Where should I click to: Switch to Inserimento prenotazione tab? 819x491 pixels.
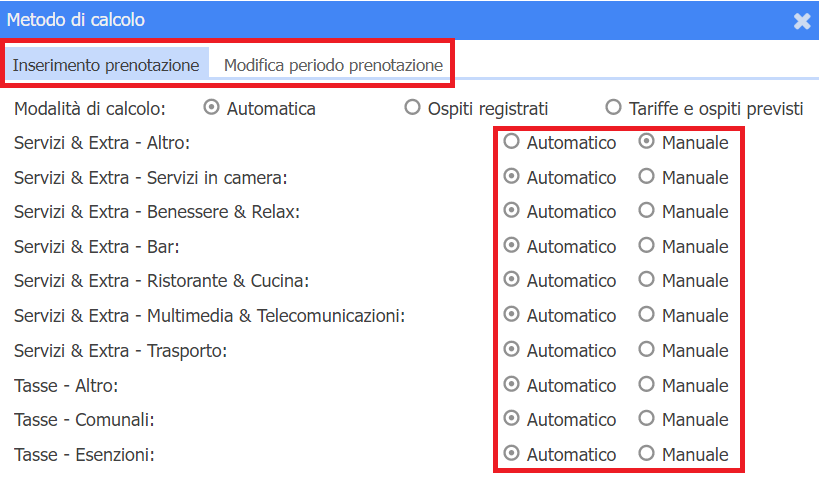(105, 66)
